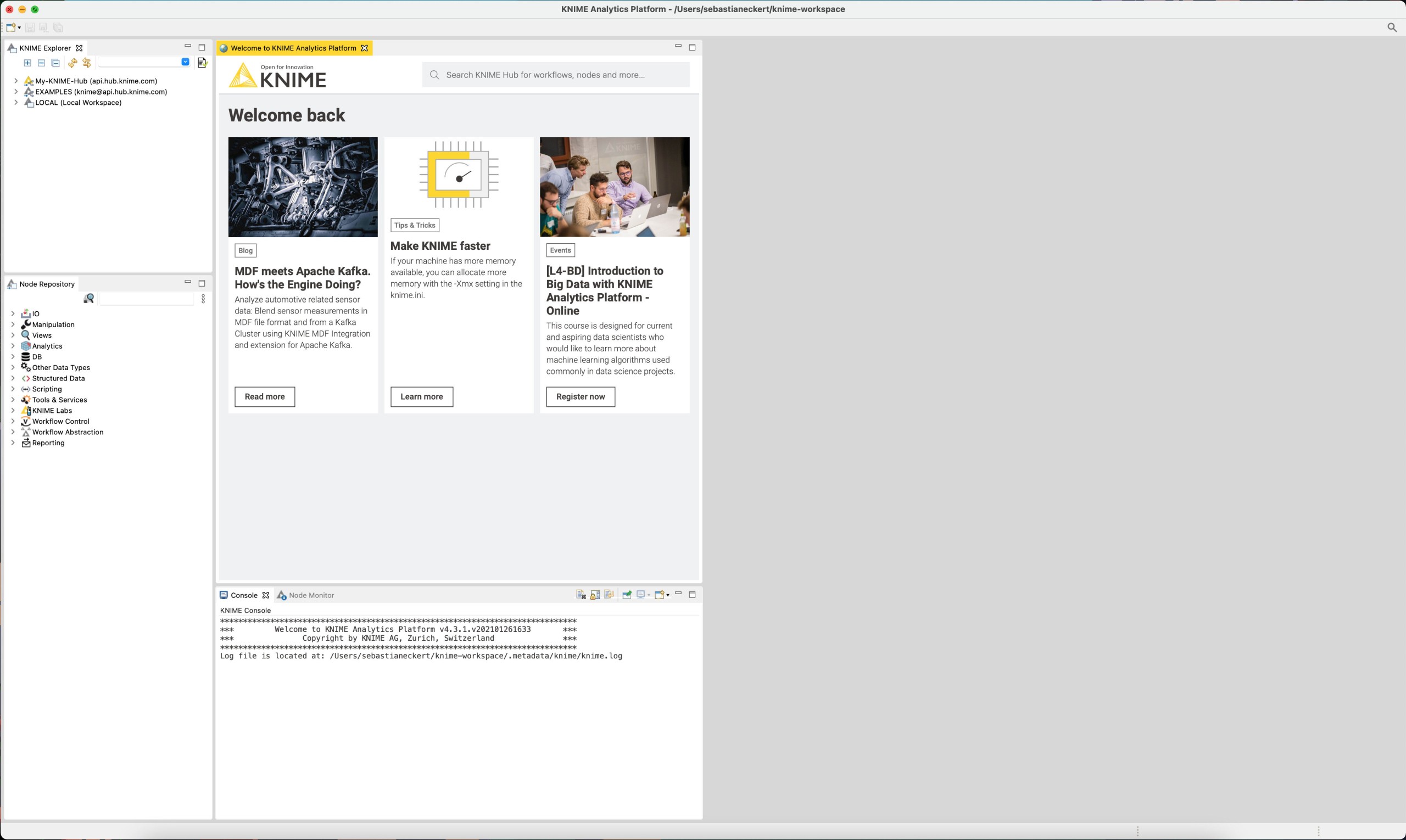Open the team photo event thumbnail
Viewport: 1406px width, 840px height.
coord(615,187)
